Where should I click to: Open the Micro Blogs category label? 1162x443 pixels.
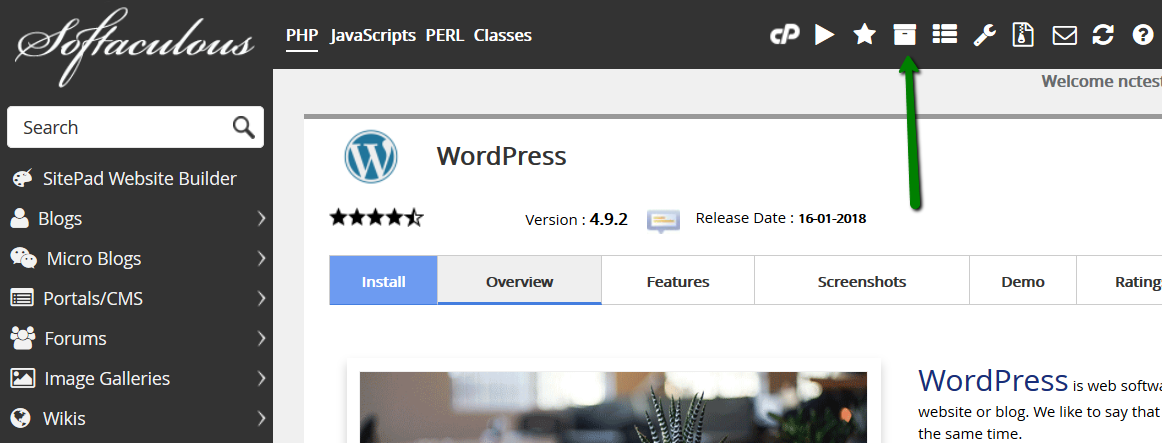94,259
